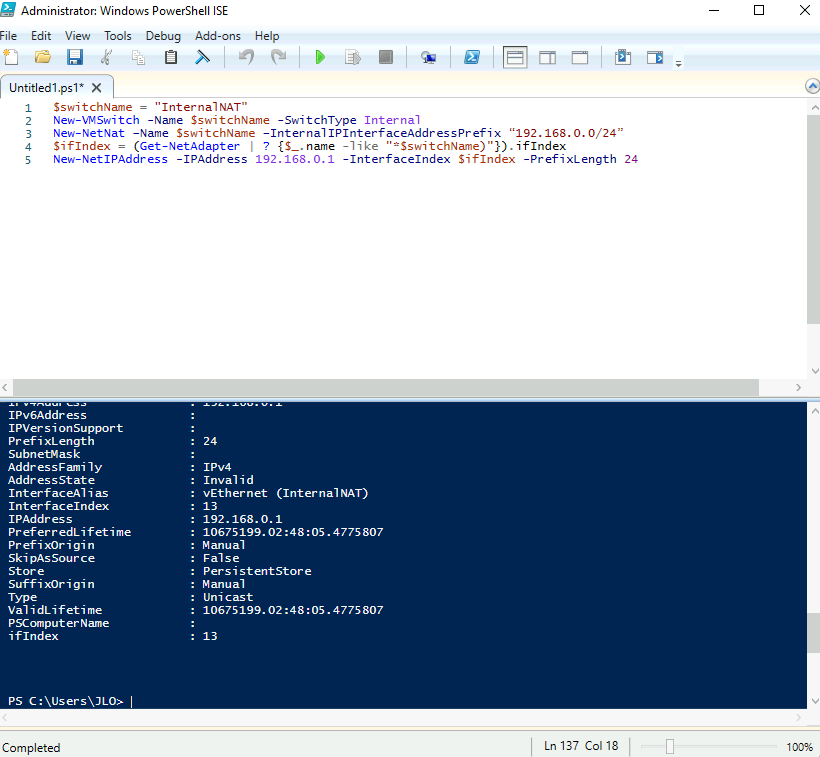Save the script with floppy icon
The width and height of the screenshot is (820, 757).
tap(75, 57)
